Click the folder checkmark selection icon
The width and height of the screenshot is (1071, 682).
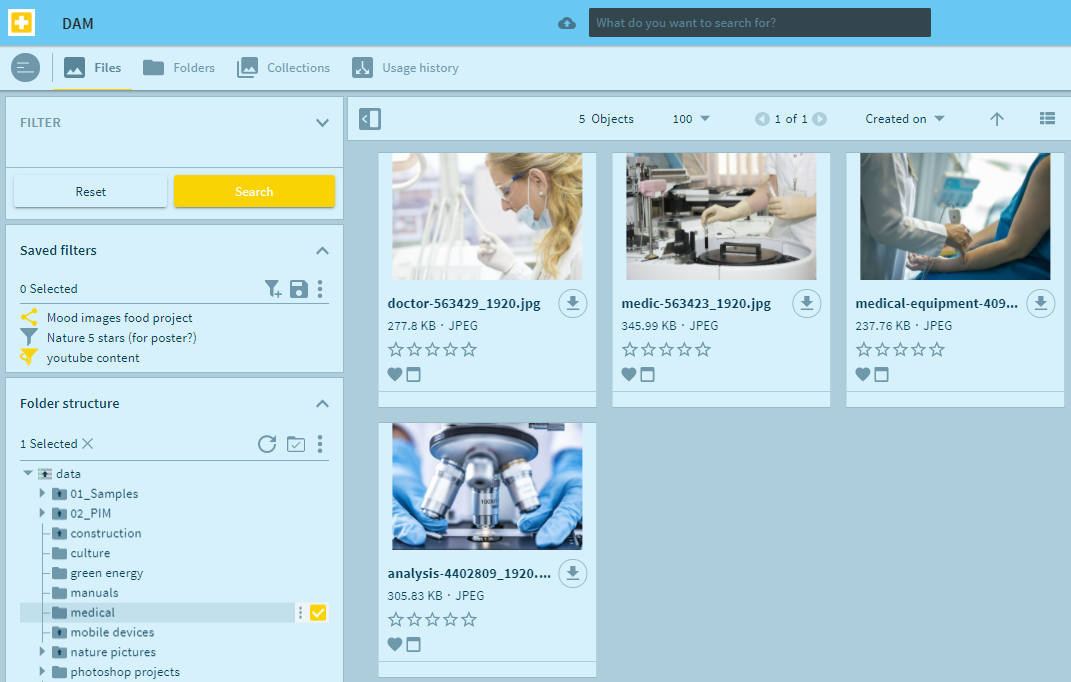click(296, 444)
